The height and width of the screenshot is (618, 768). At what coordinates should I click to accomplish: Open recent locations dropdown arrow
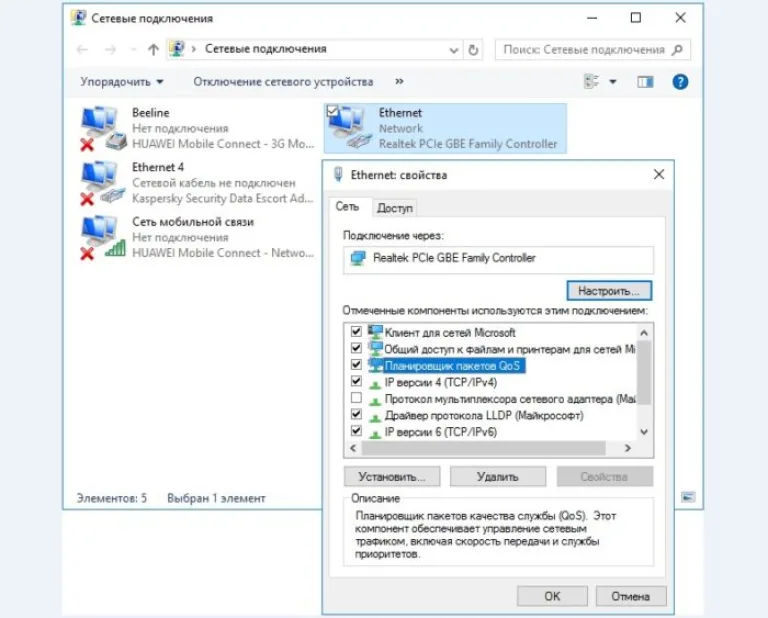pyautogui.click(x=132, y=49)
